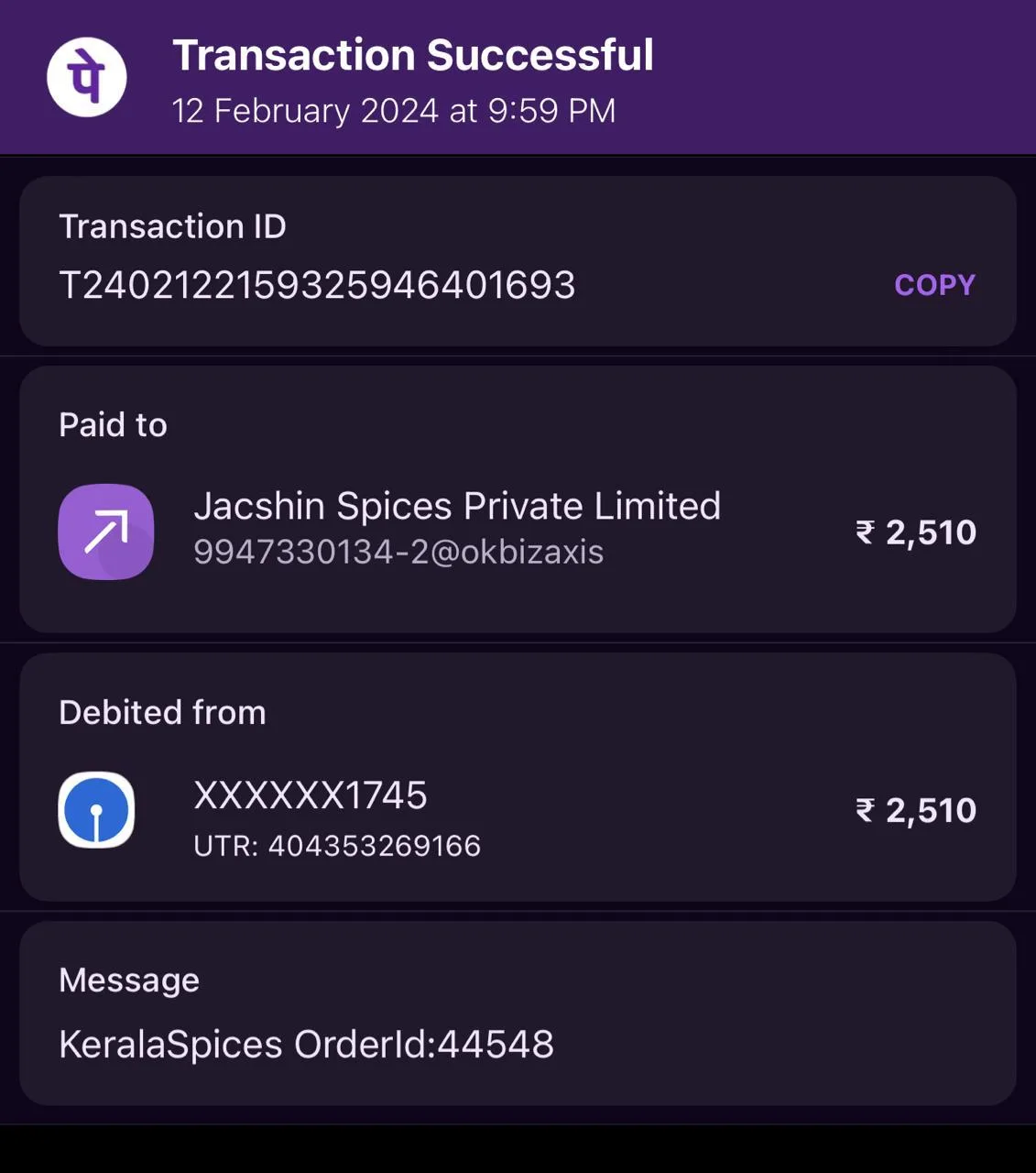Tap the 12 February 2024 timestamp
Image resolution: width=1036 pixels, height=1173 pixels.
[394, 111]
